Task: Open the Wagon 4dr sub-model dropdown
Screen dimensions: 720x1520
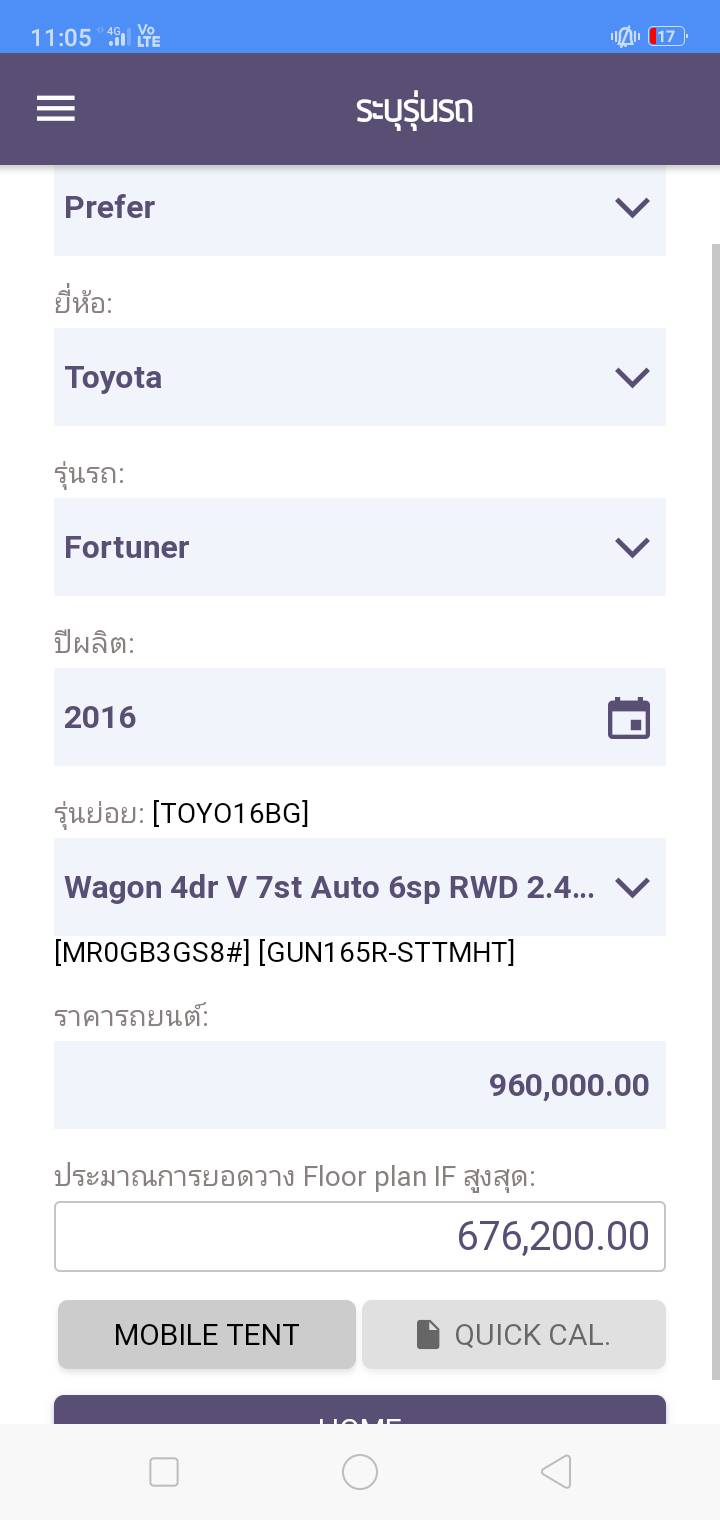Action: click(x=360, y=887)
